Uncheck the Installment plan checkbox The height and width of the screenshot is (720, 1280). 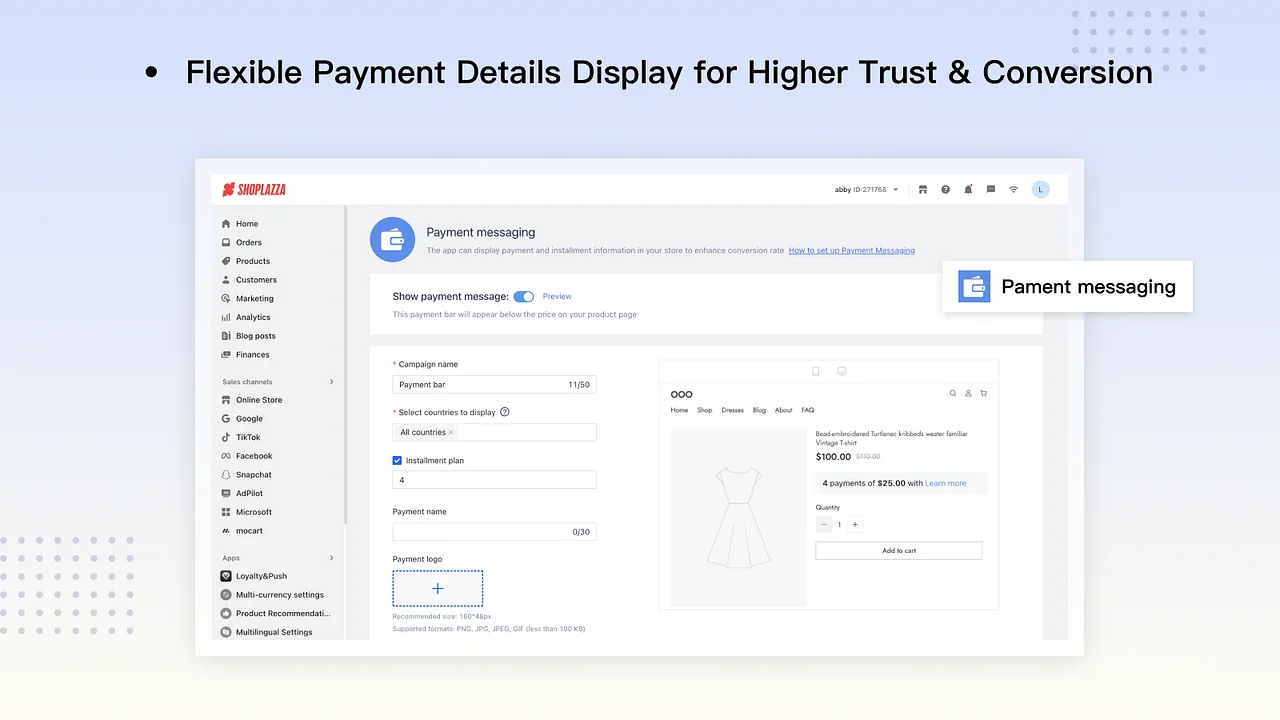coord(397,460)
